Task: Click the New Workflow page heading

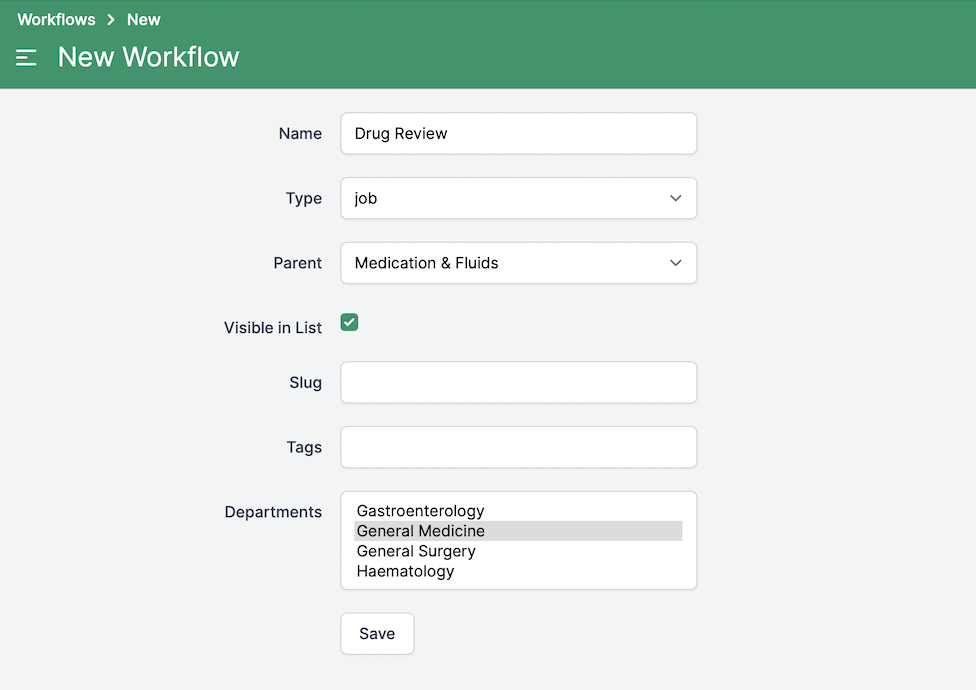Action: 148,58
